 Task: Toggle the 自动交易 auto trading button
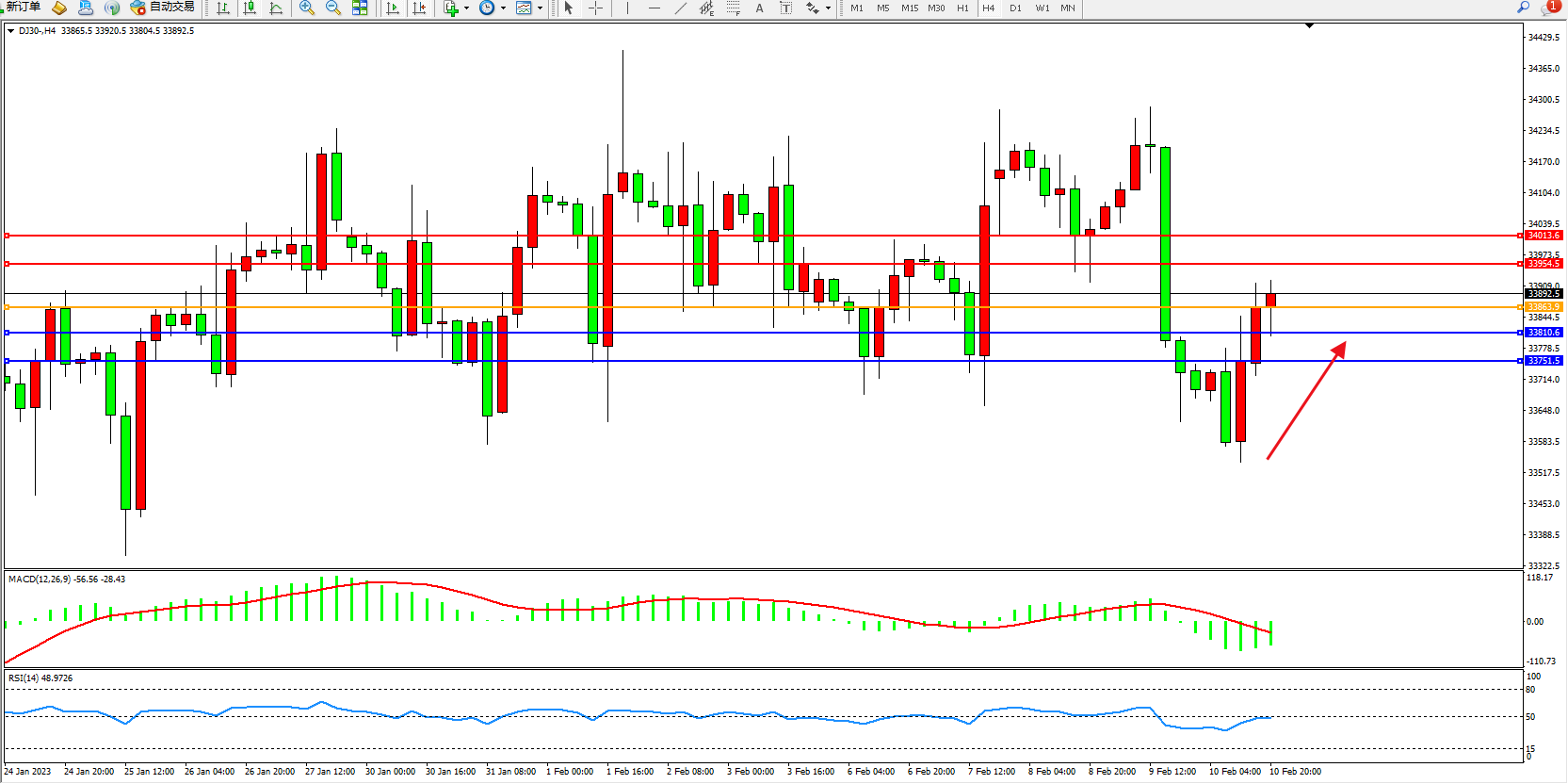pos(162,8)
